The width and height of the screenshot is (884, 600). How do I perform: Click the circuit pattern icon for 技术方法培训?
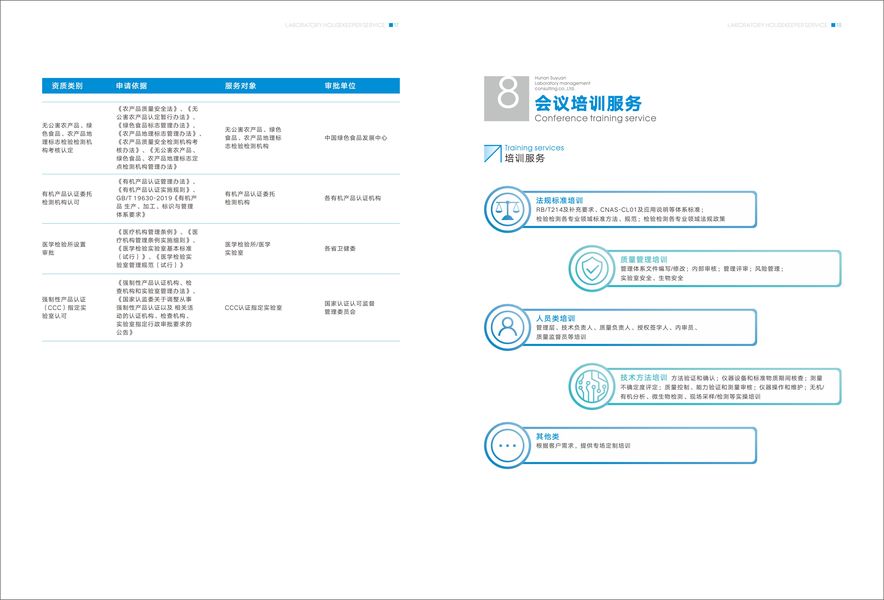(x=591, y=386)
